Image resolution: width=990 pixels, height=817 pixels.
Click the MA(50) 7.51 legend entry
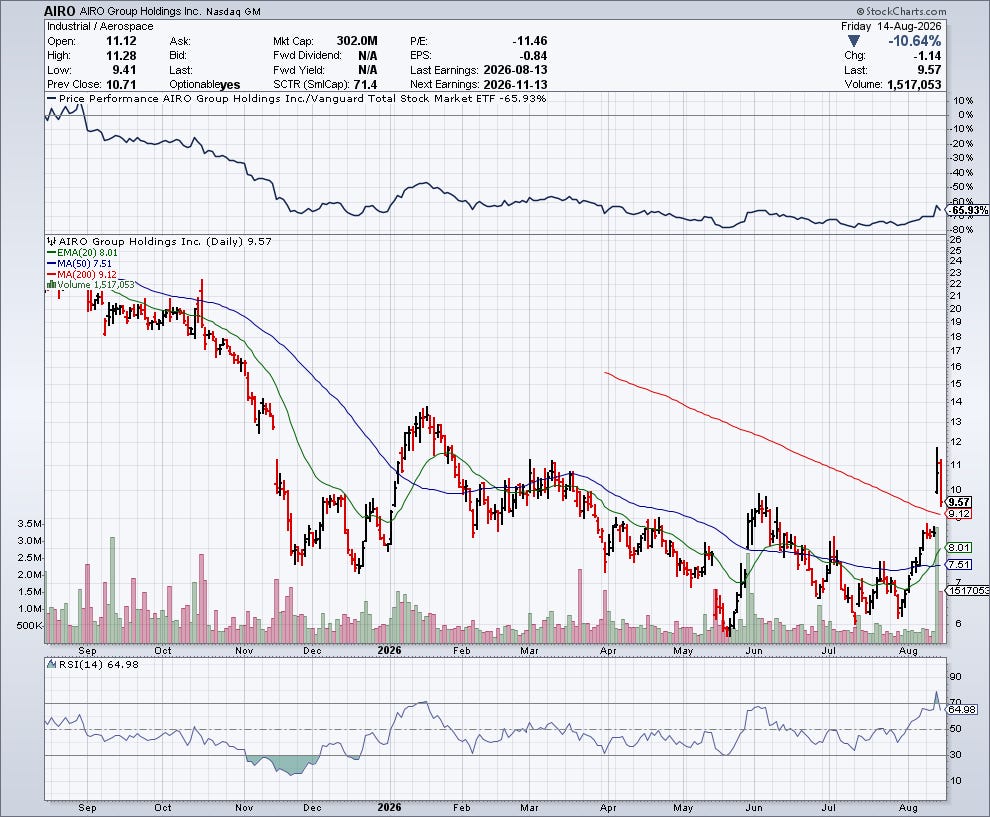79,263
